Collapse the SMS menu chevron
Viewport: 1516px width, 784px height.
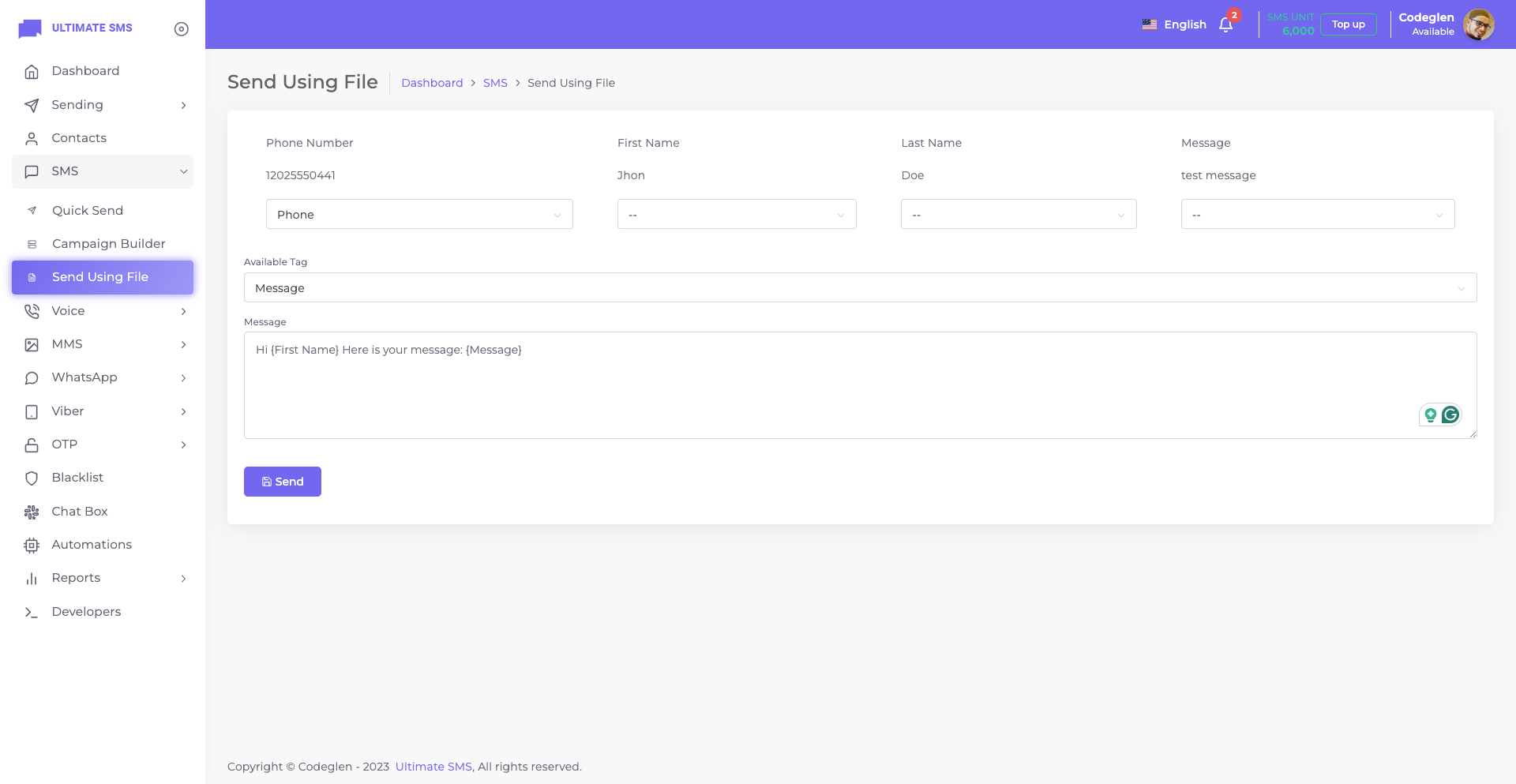183,172
